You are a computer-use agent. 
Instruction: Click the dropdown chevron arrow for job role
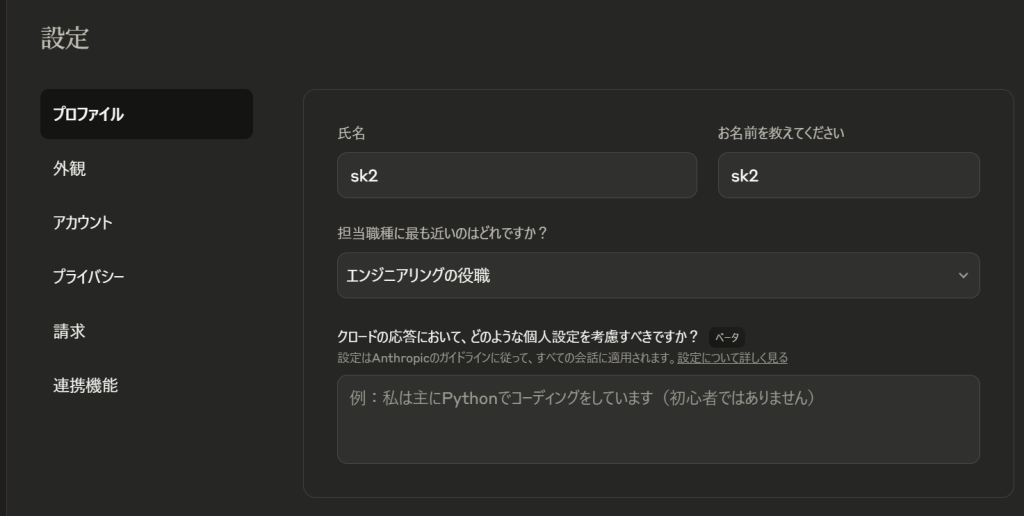click(x=963, y=276)
